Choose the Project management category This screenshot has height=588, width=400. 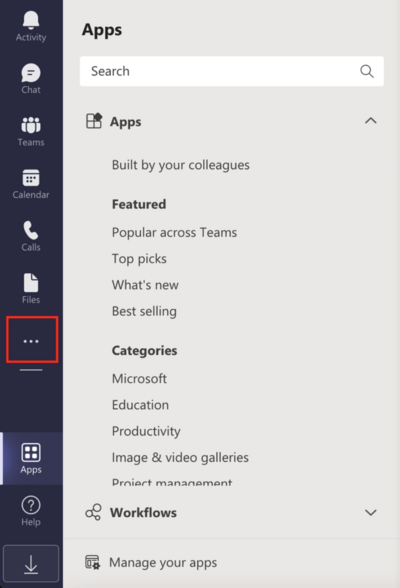coord(172,482)
